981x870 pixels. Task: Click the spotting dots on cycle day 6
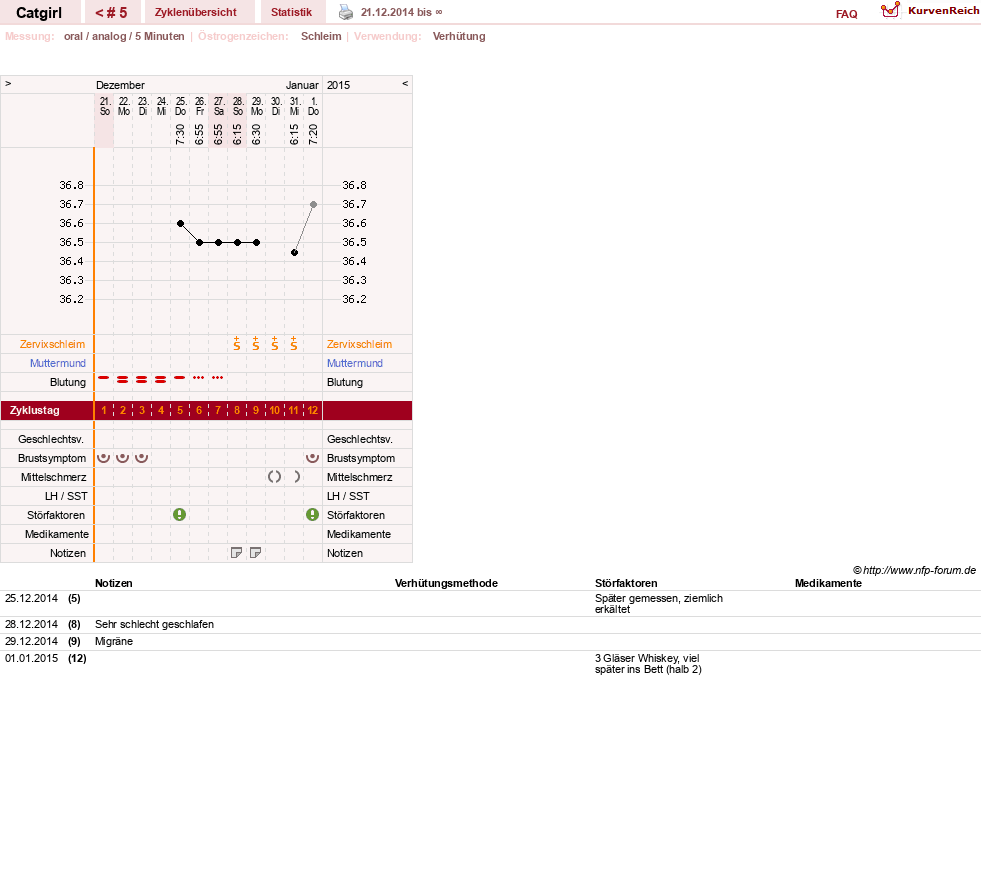tap(198, 378)
